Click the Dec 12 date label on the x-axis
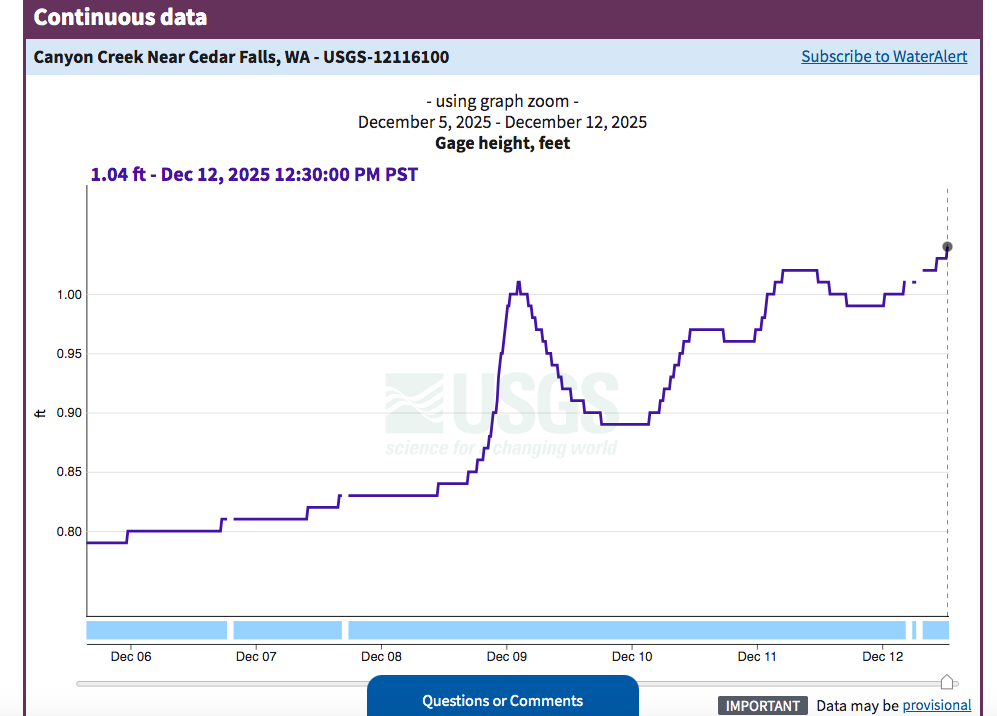Screen dimensions: 997x716 [882, 657]
